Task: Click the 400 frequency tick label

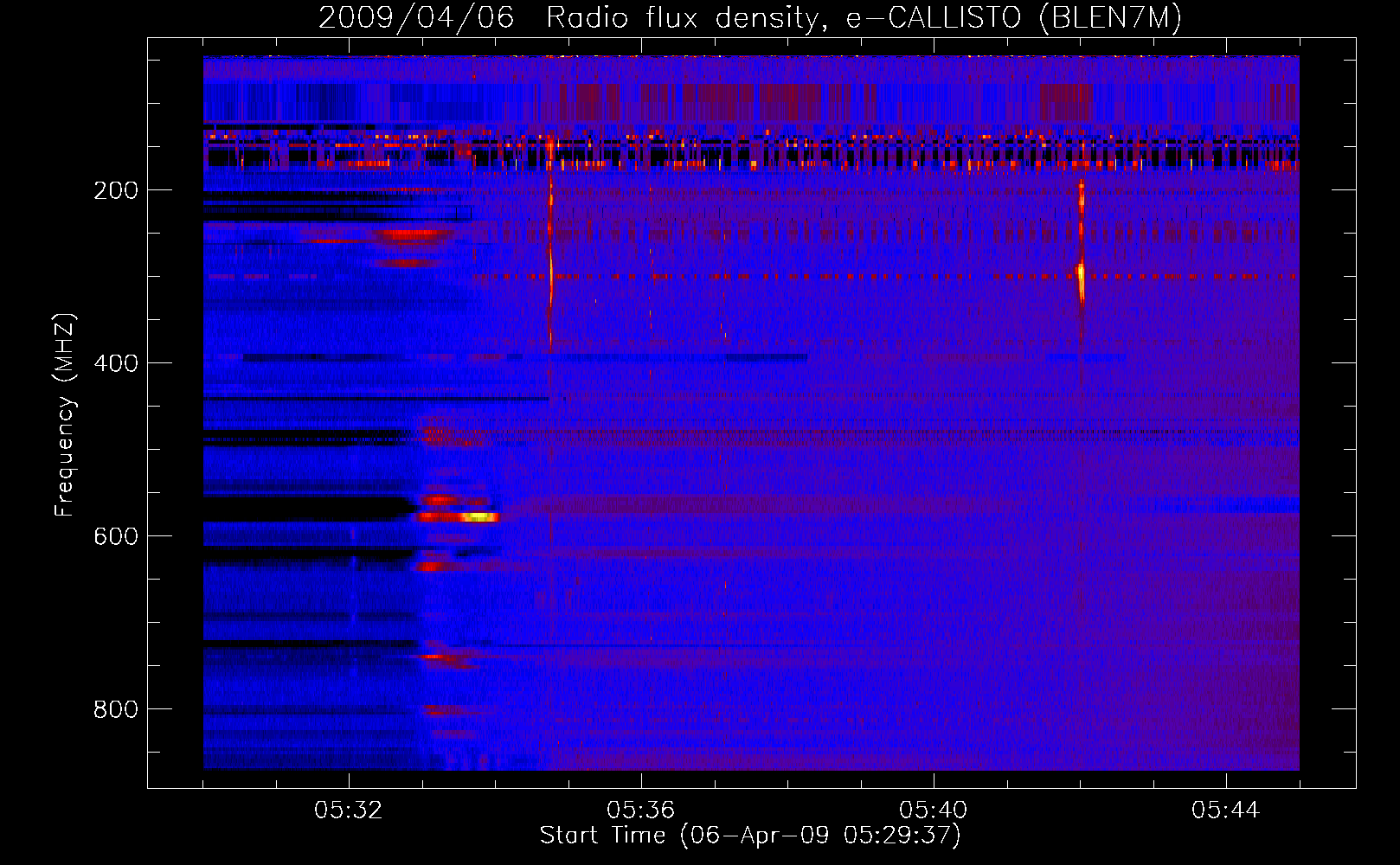Action: 116,363
